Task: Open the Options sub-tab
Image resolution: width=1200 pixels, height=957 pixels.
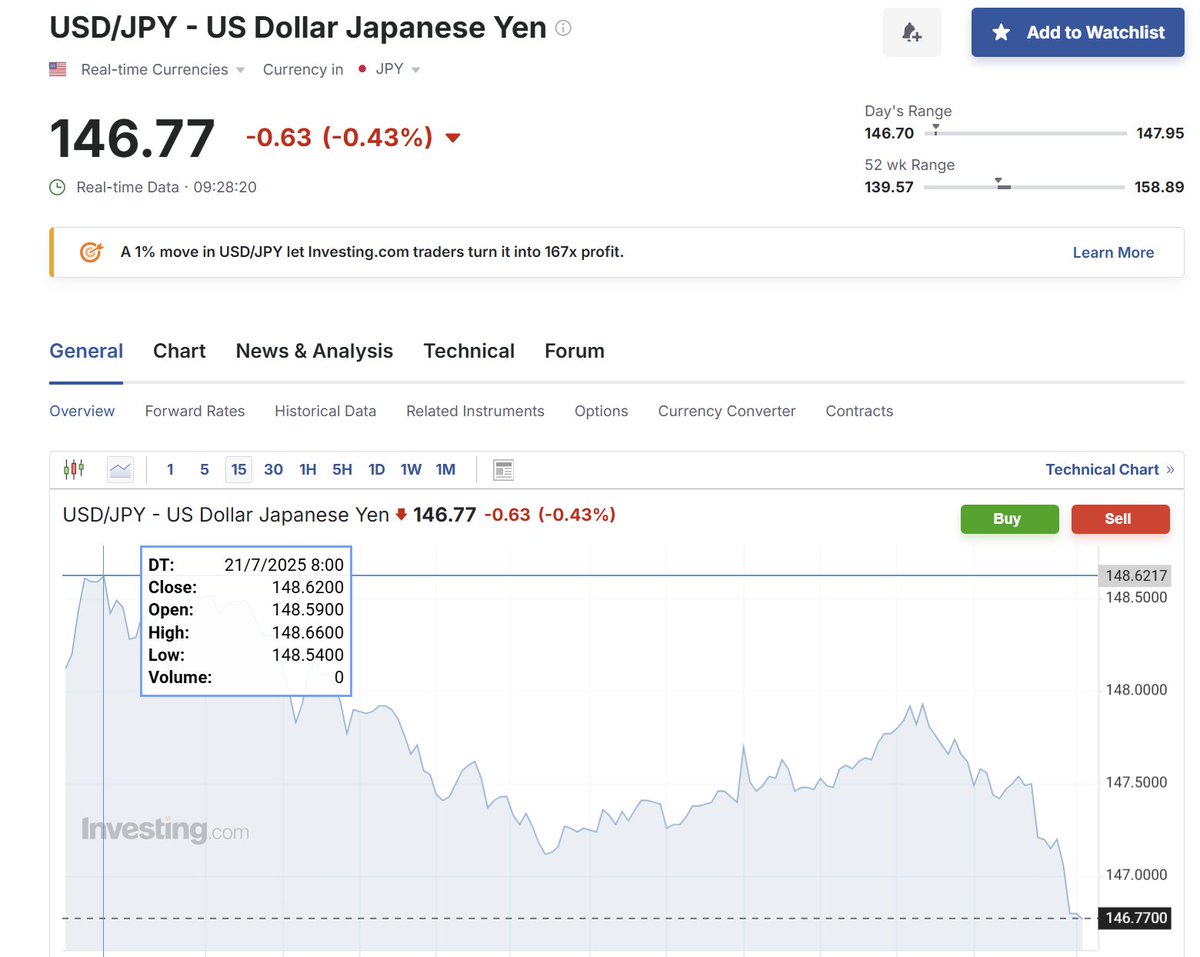Action: (x=601, y=411)
